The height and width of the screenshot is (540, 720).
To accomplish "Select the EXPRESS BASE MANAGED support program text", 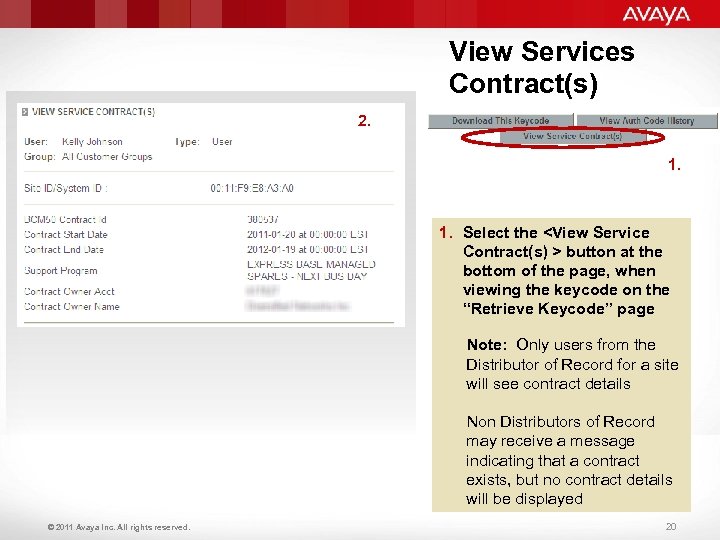I will point(311,270).
